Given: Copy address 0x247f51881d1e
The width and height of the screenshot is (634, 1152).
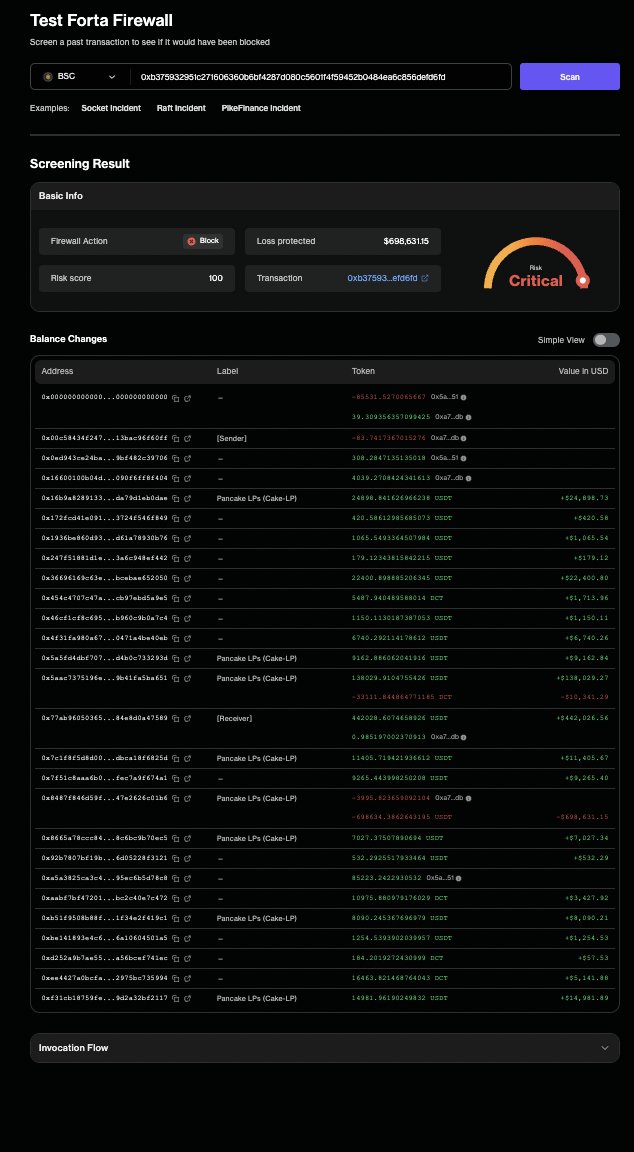Looking at the screenshot, I should coord(176,558).
